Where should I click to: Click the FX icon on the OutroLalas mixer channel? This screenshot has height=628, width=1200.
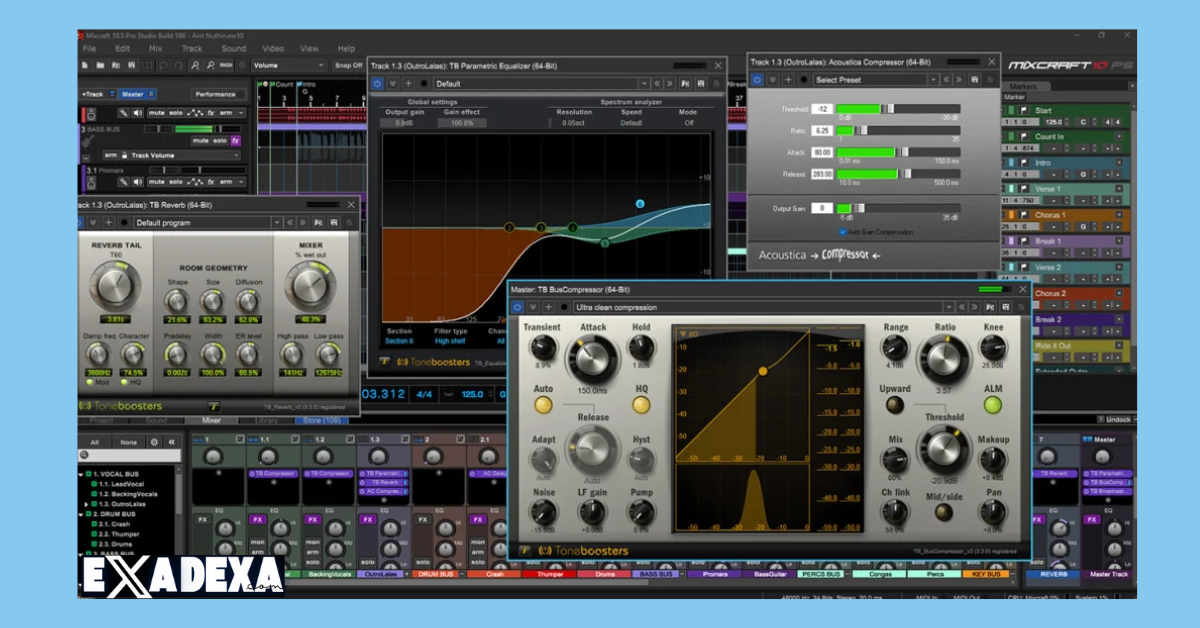pos(369,519)
